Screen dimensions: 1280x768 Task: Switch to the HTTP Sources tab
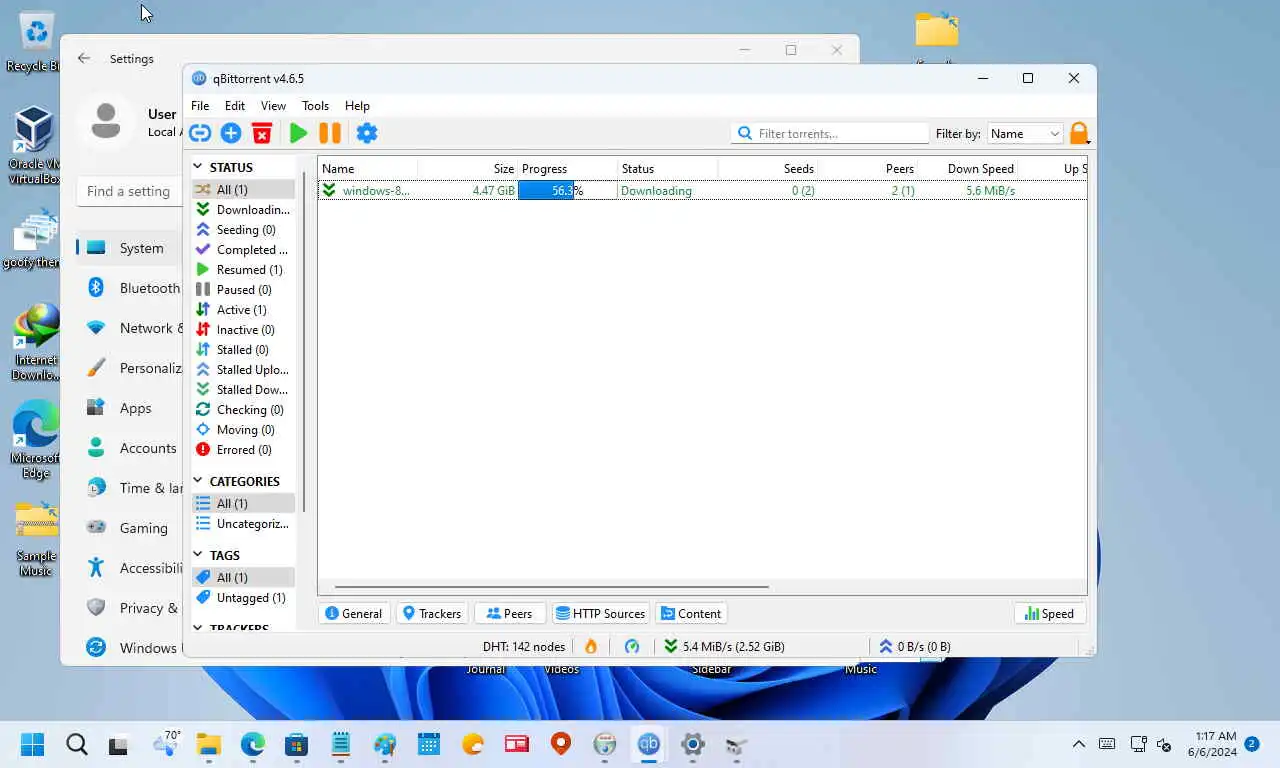click(600, 613)
